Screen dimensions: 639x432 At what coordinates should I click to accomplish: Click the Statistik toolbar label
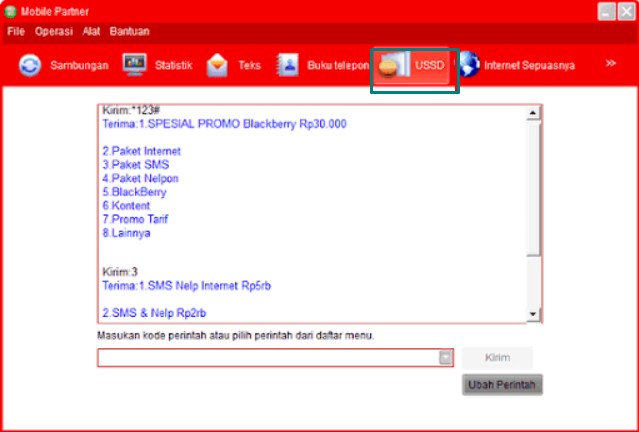pyautogui.click(x=174, y=65)
